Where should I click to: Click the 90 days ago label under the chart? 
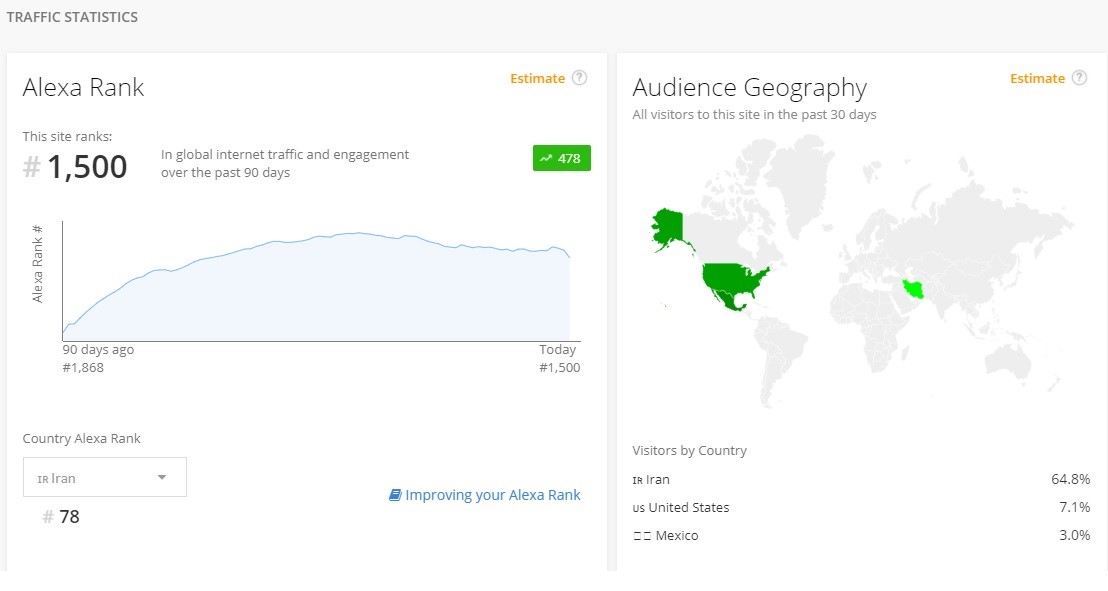(x=98, y=350)
